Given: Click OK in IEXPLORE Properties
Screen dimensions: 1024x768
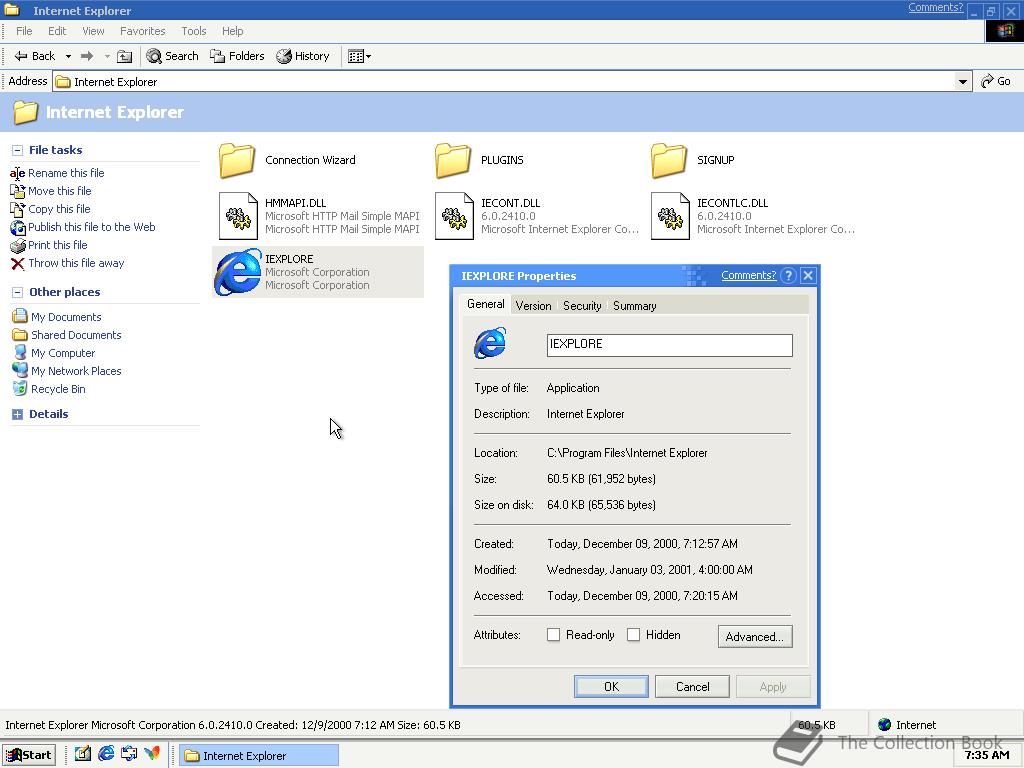Looking at the screenshot, I should 611,686.
